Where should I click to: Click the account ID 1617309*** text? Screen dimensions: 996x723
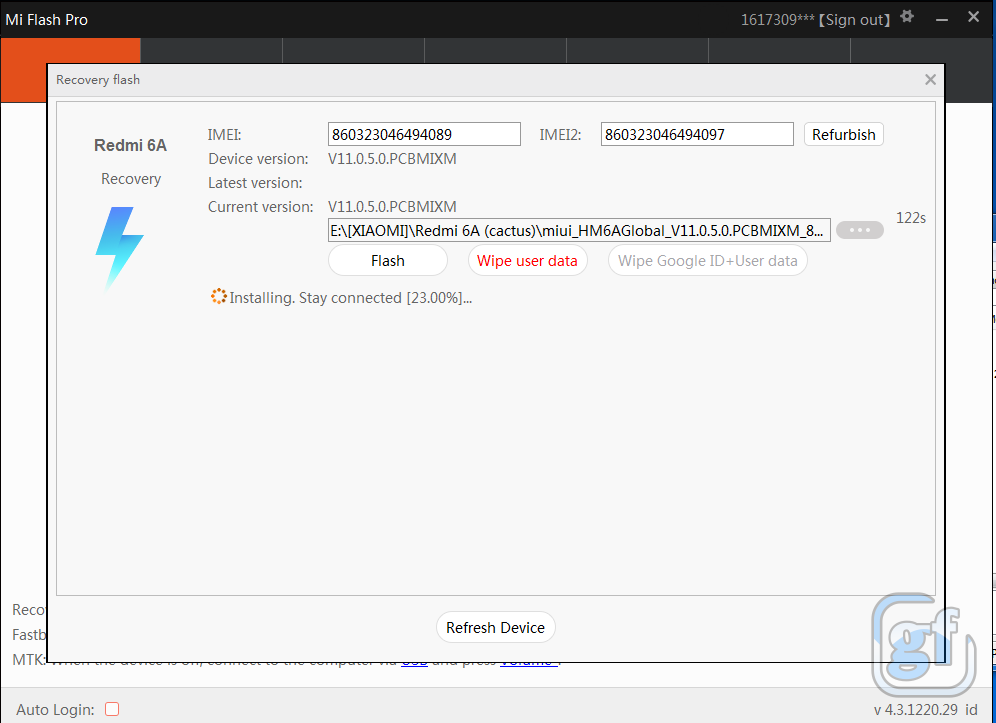click(x=777, y=20)
